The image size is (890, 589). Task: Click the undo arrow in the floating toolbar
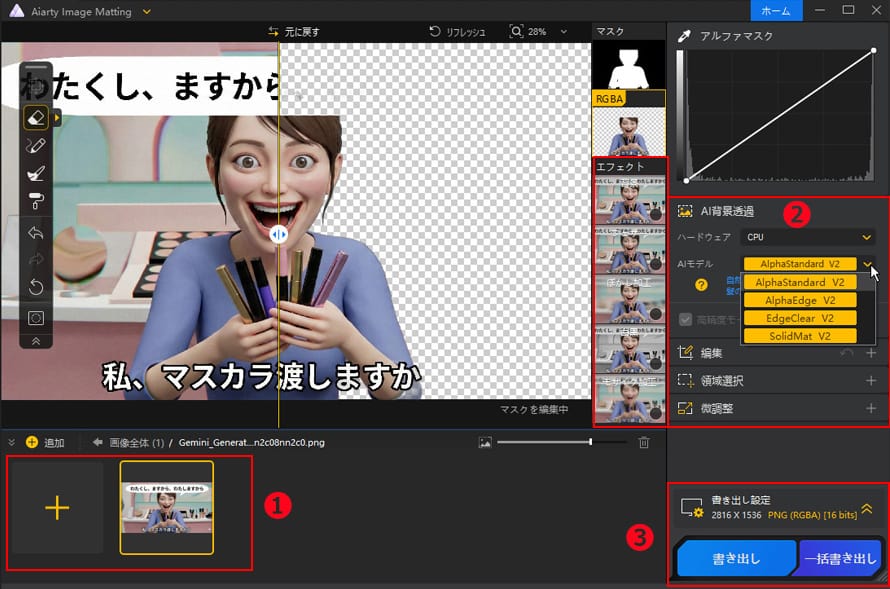(x=36, y=233)
